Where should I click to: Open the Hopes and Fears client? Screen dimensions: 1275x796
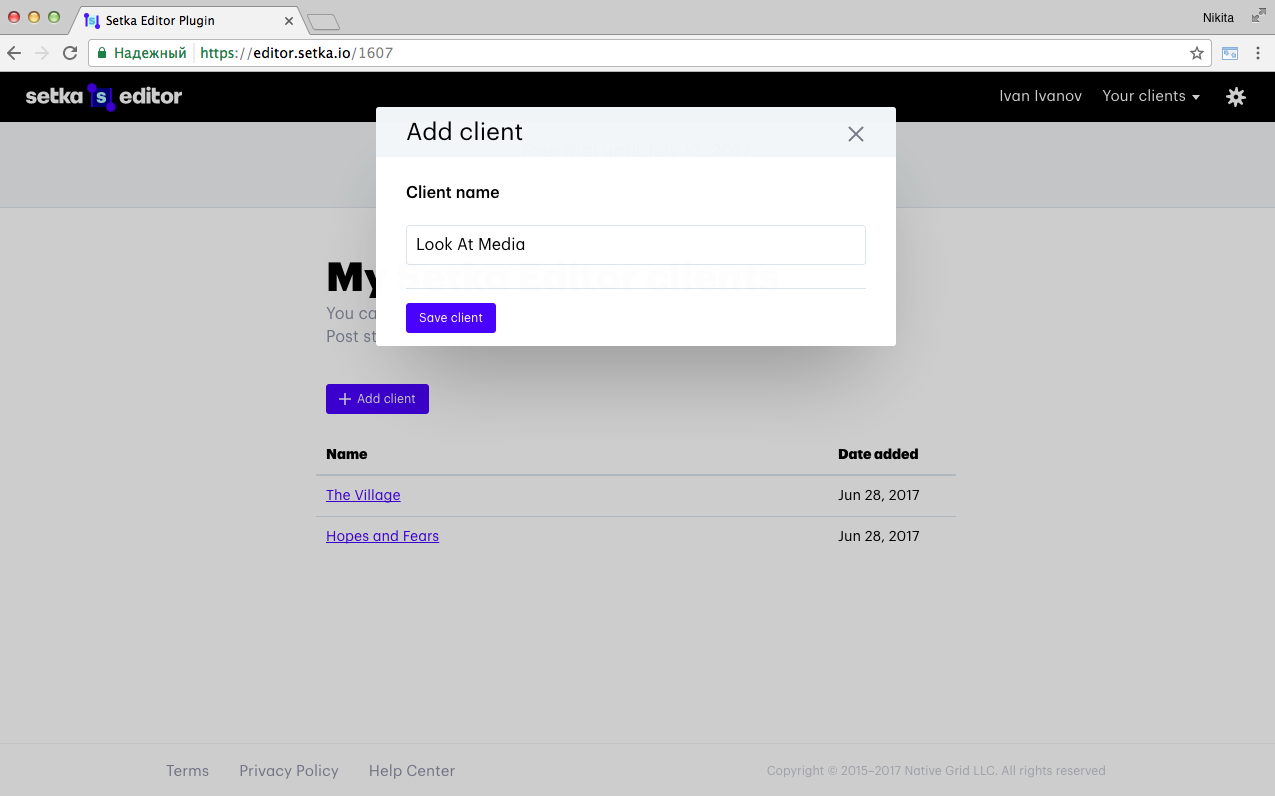tap(382, 536)
